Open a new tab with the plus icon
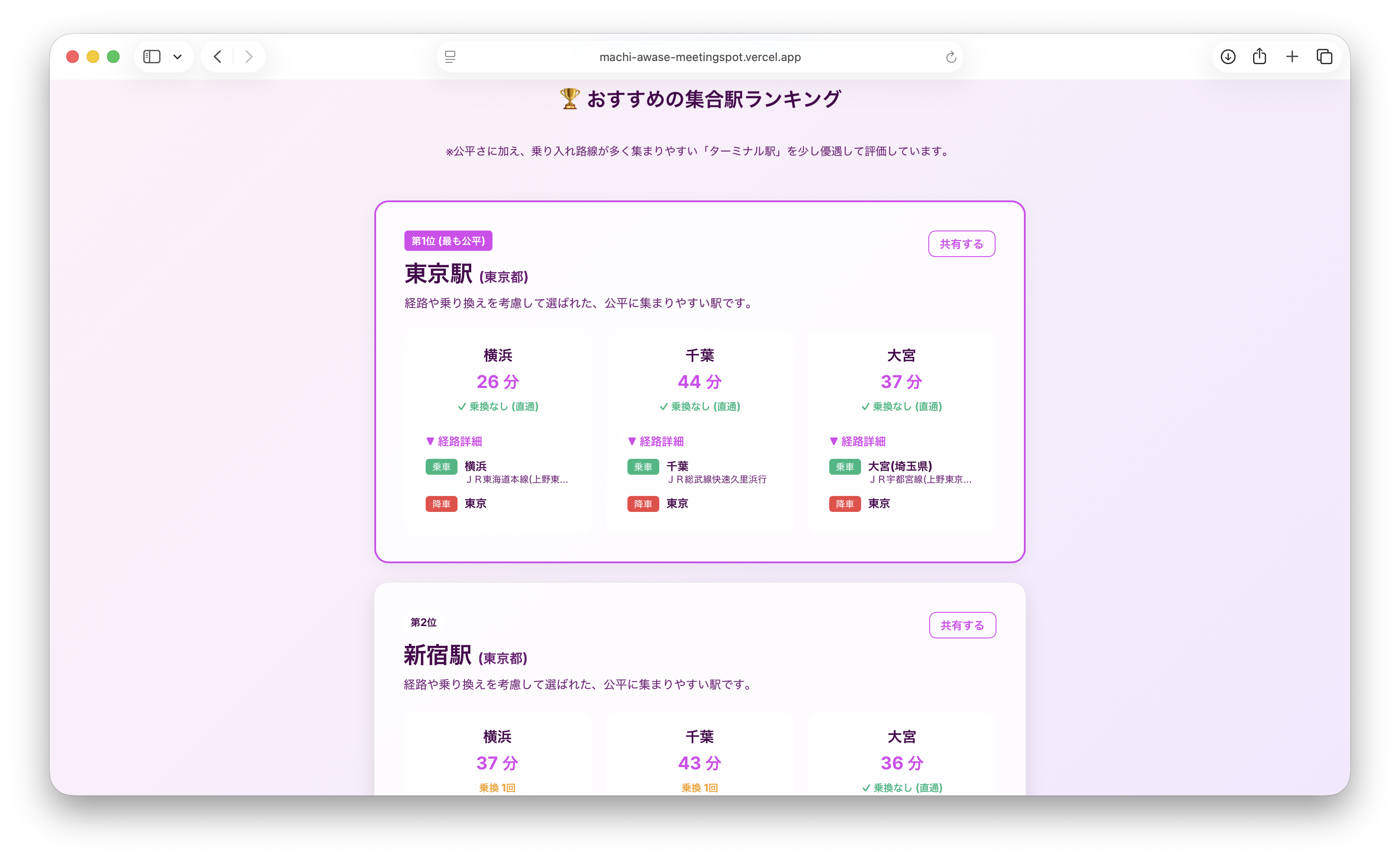This screenshot has width=1400, height=861. (1292, 56)
